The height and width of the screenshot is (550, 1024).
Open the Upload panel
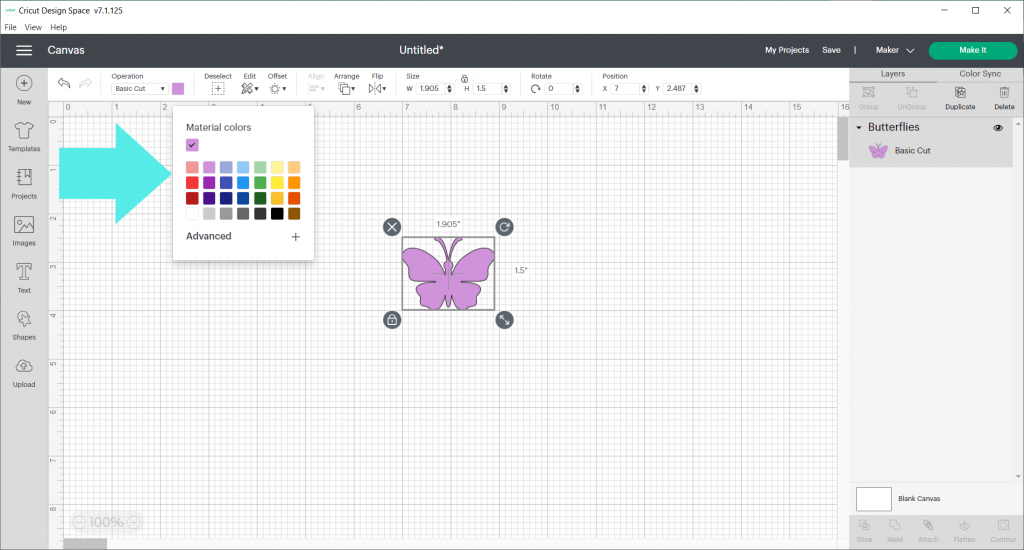click(x=24, y=366)
